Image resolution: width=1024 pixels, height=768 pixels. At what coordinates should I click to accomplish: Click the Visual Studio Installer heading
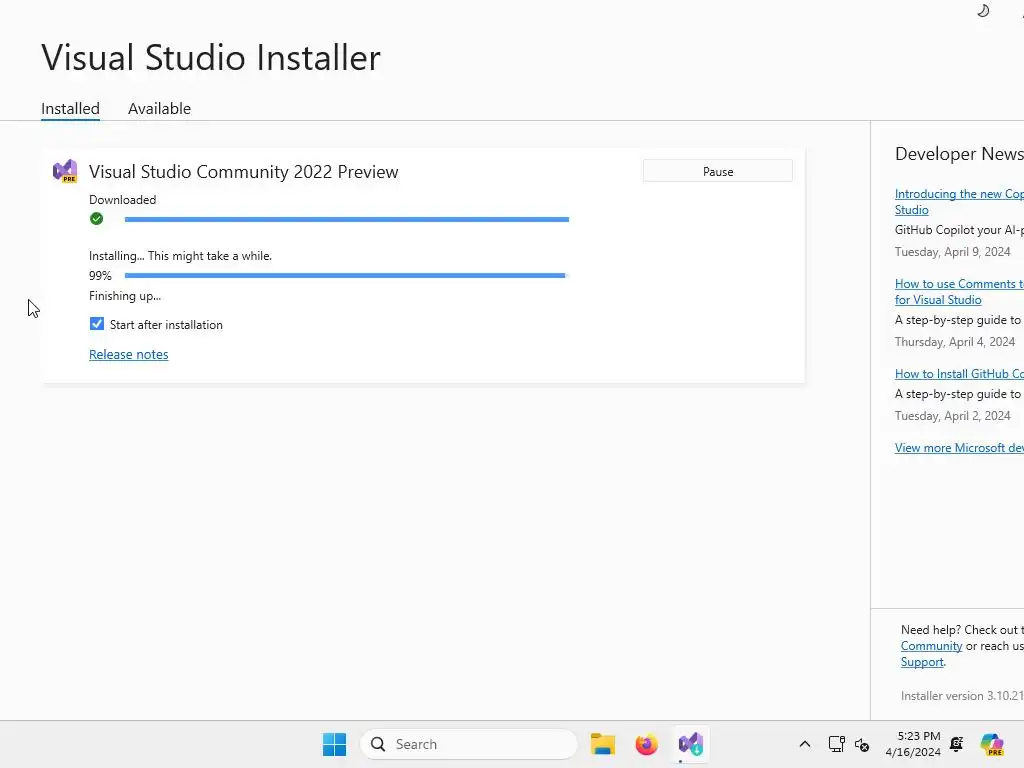pos(211,57)
